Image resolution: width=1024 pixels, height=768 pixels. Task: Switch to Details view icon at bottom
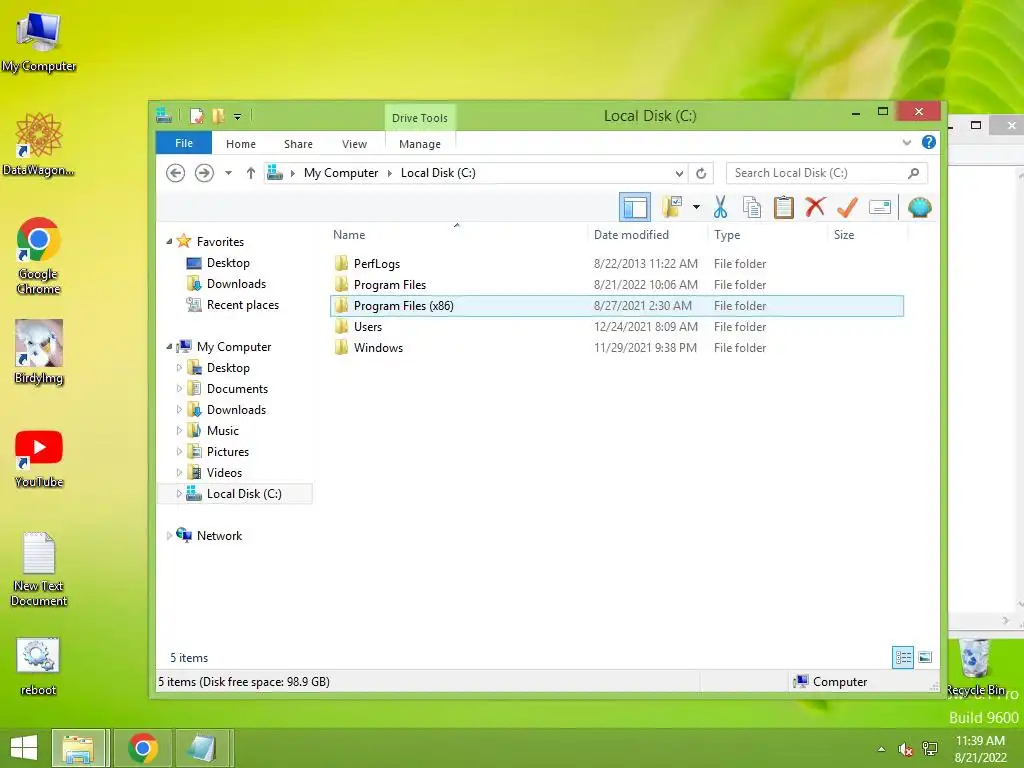tap(903, 657)
